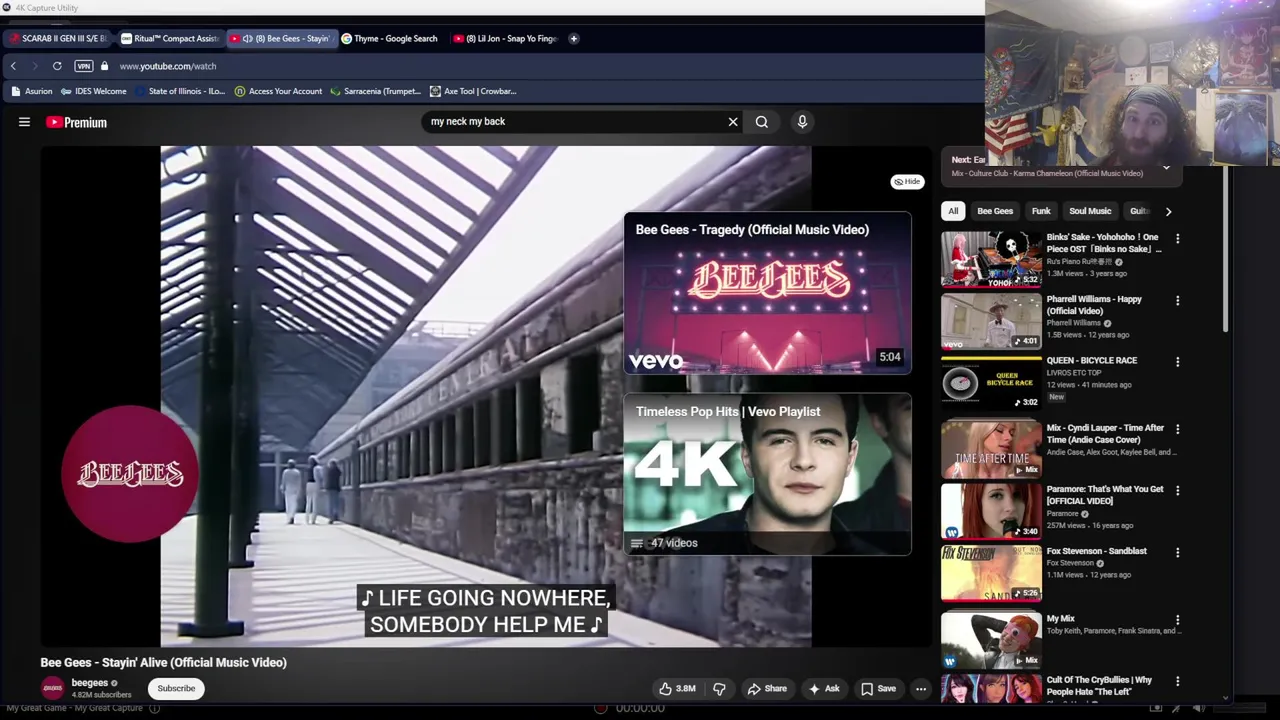This screenshot has width=1280, height=720.
Task: Open options menu for Cyndi Lauper mix
Action: pos(1177,429)
